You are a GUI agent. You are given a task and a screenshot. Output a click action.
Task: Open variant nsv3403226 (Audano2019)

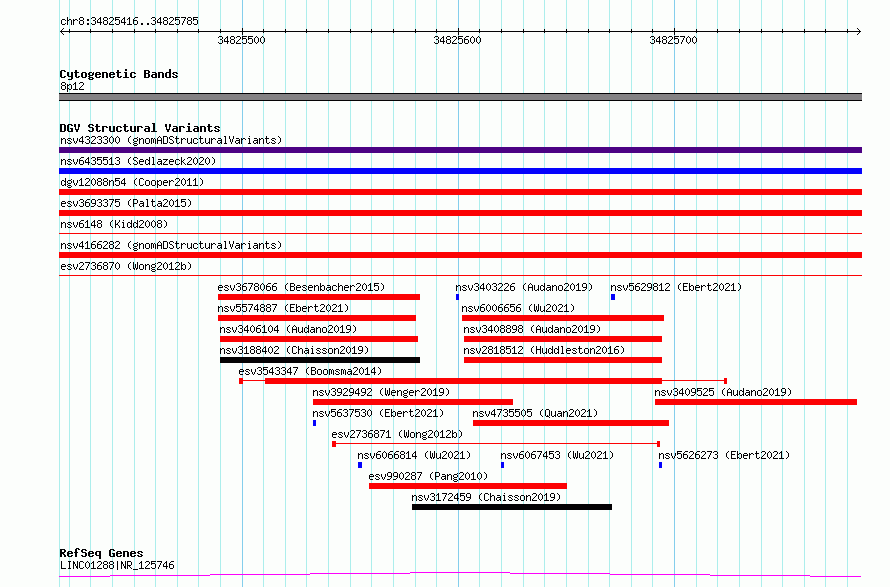coord(524,287)
